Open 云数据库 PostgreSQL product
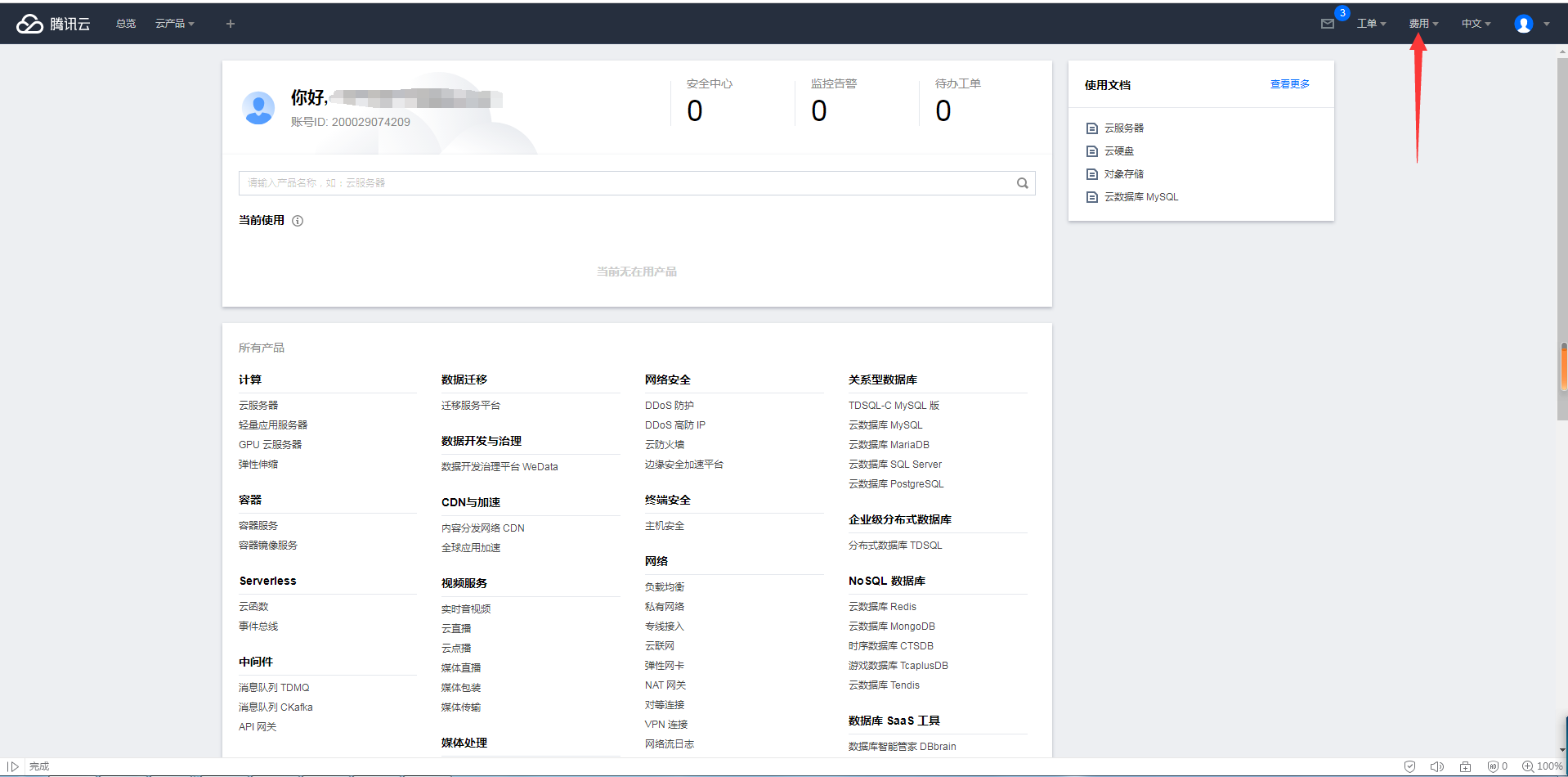 (896, 484)
